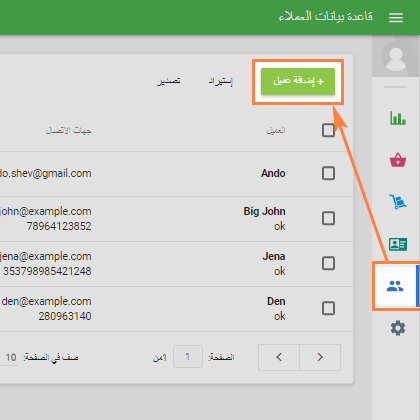420x420 pixels.
Task: Click the phone number 353798985421248
Action: point(47,271)
